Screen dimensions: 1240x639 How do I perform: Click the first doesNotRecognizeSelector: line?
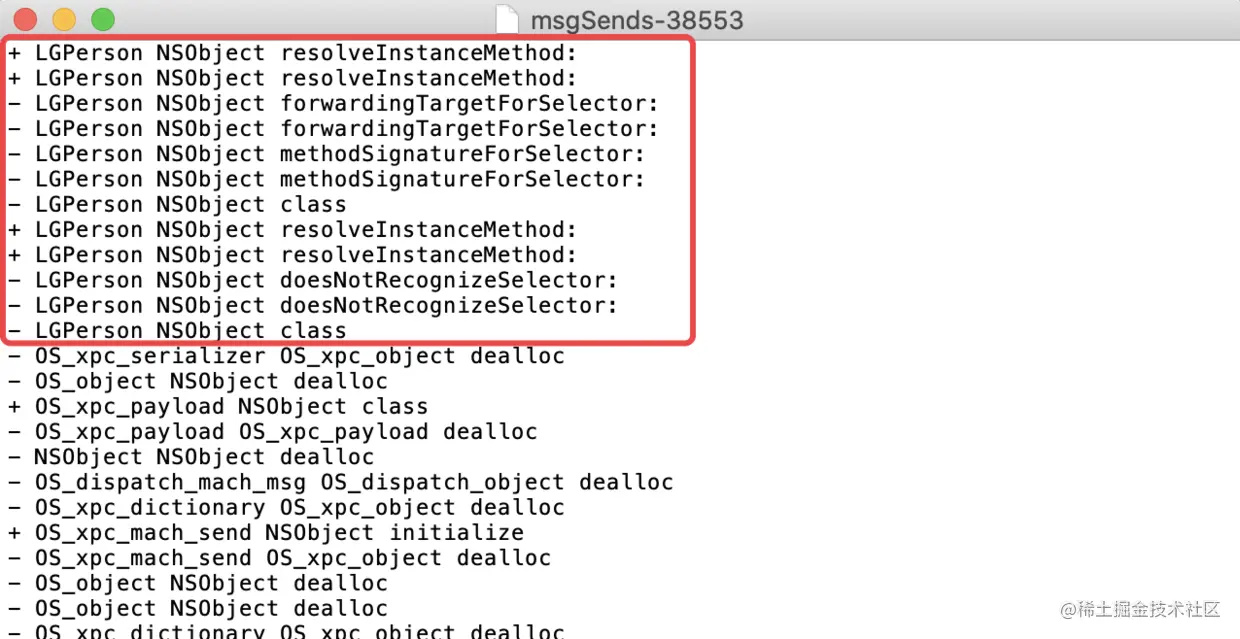tap(312, 280)
